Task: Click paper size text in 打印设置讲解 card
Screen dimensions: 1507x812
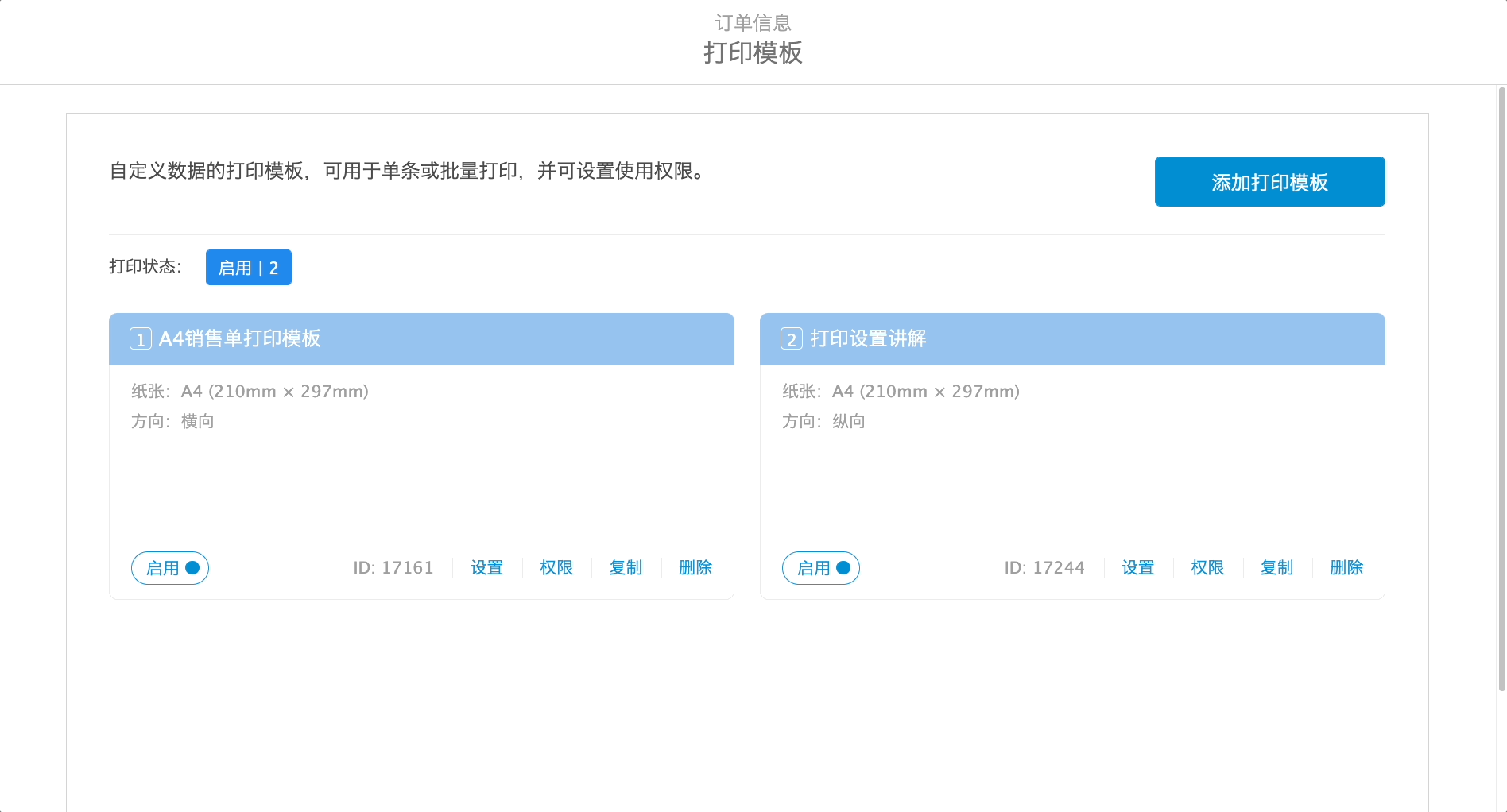Action: tap(901, 391)
